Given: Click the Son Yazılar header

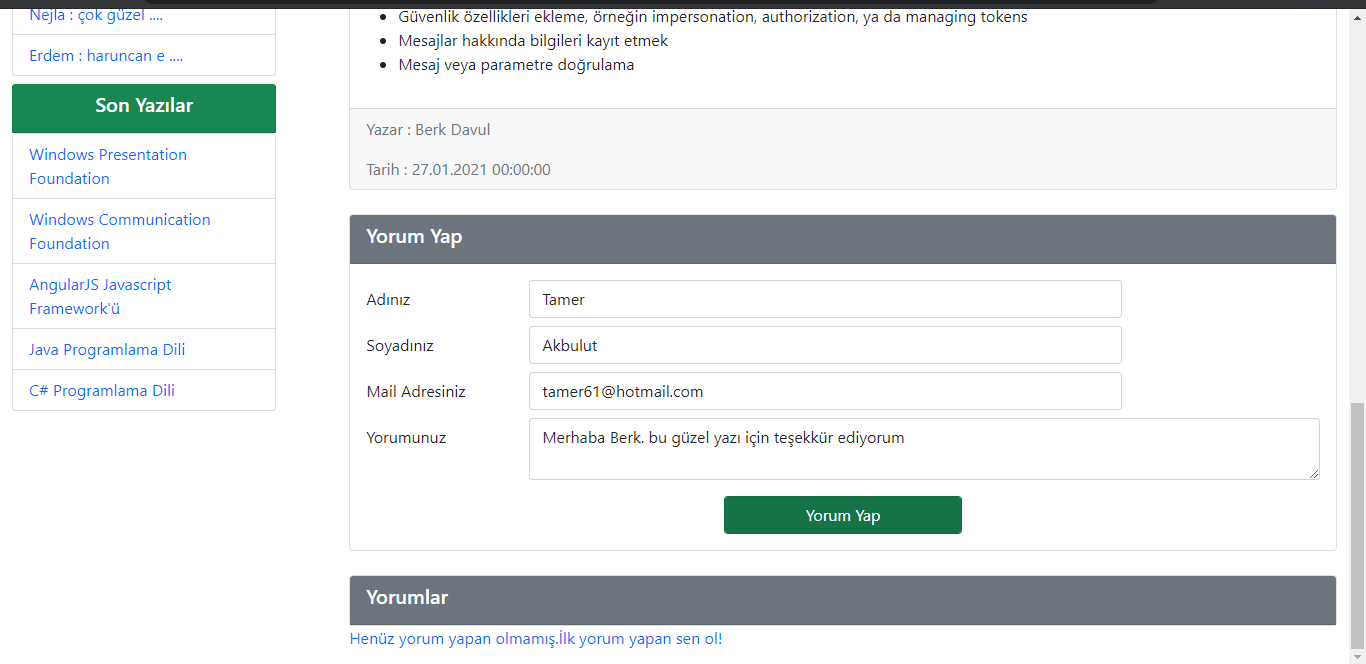Looking at the screenshot, I should (144, 107).
